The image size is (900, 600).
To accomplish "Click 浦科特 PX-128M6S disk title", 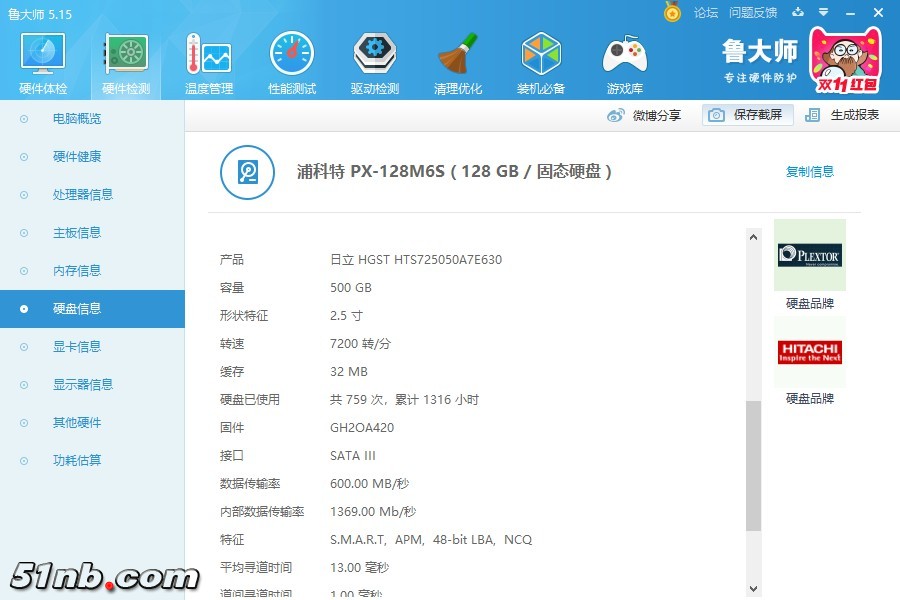I will (454, 172).
